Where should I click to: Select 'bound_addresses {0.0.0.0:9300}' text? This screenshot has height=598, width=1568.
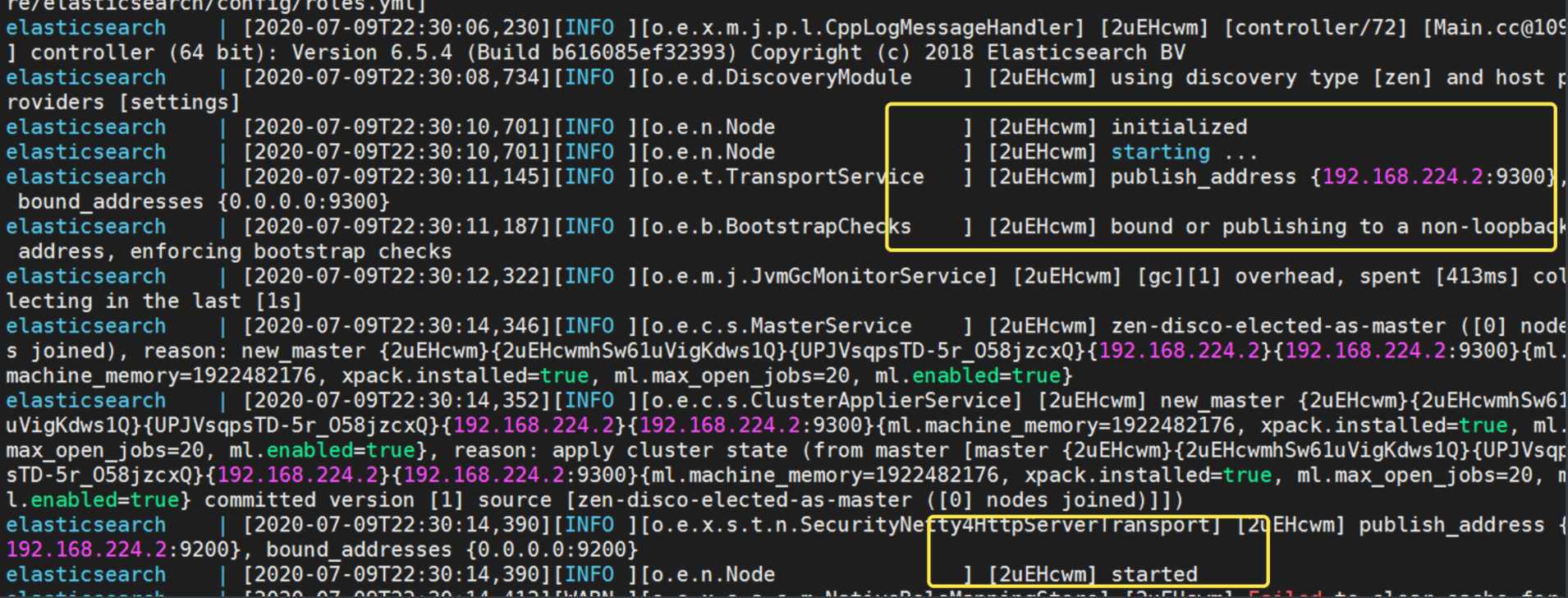point(204,202)
